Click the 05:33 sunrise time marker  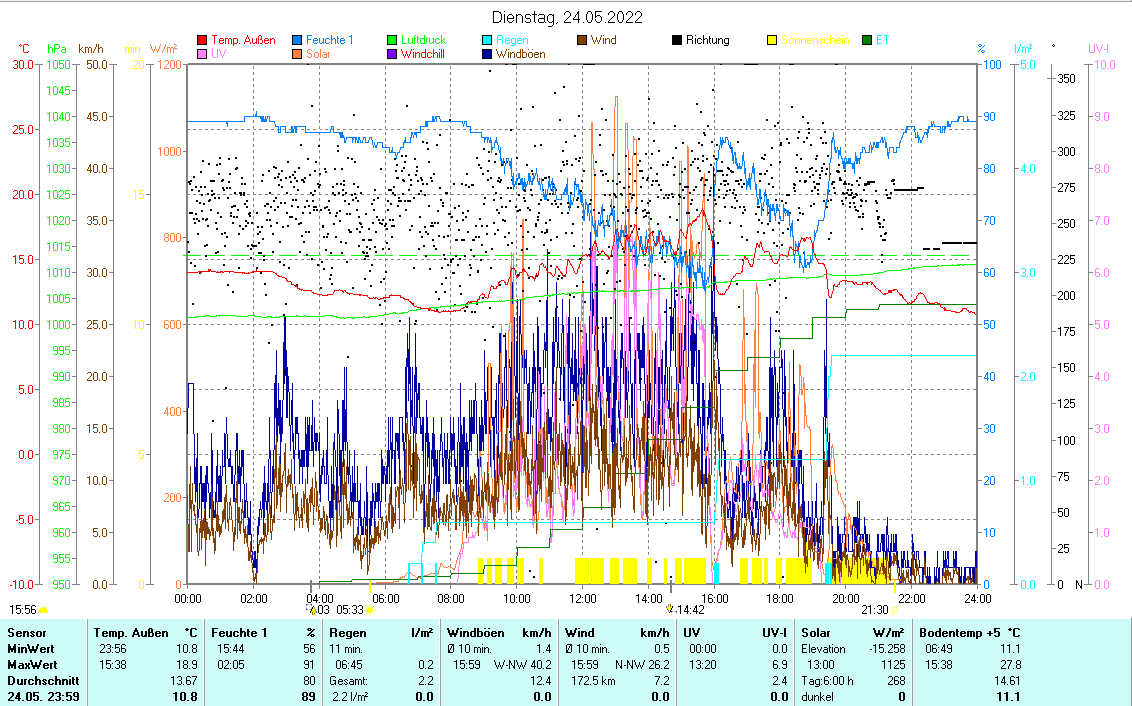(350, 609)
